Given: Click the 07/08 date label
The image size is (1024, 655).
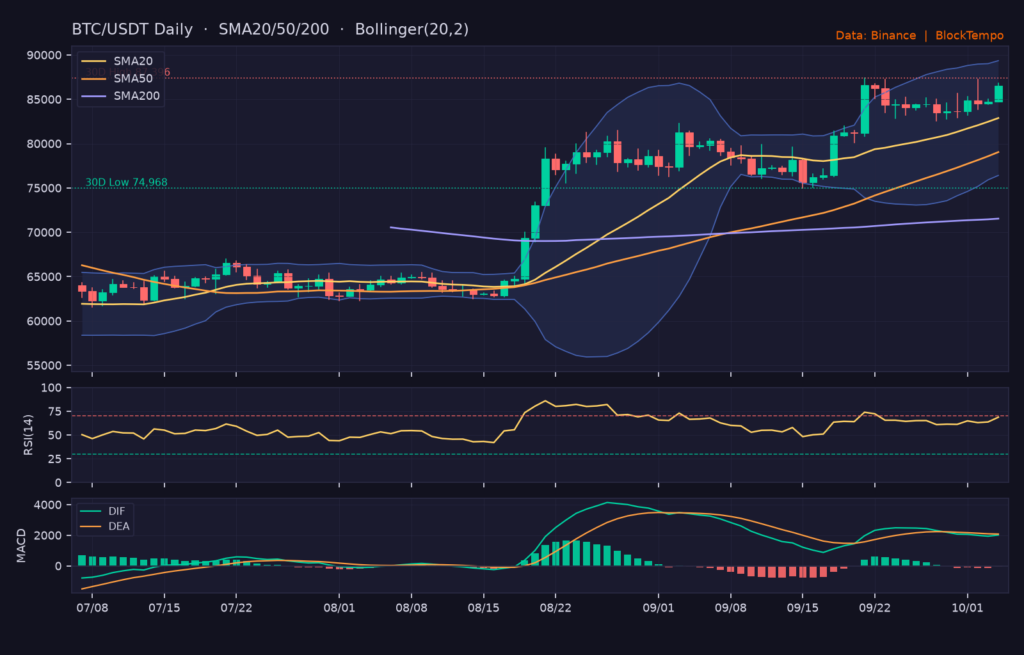Looking at the screenshot, I should coord(92,608).
